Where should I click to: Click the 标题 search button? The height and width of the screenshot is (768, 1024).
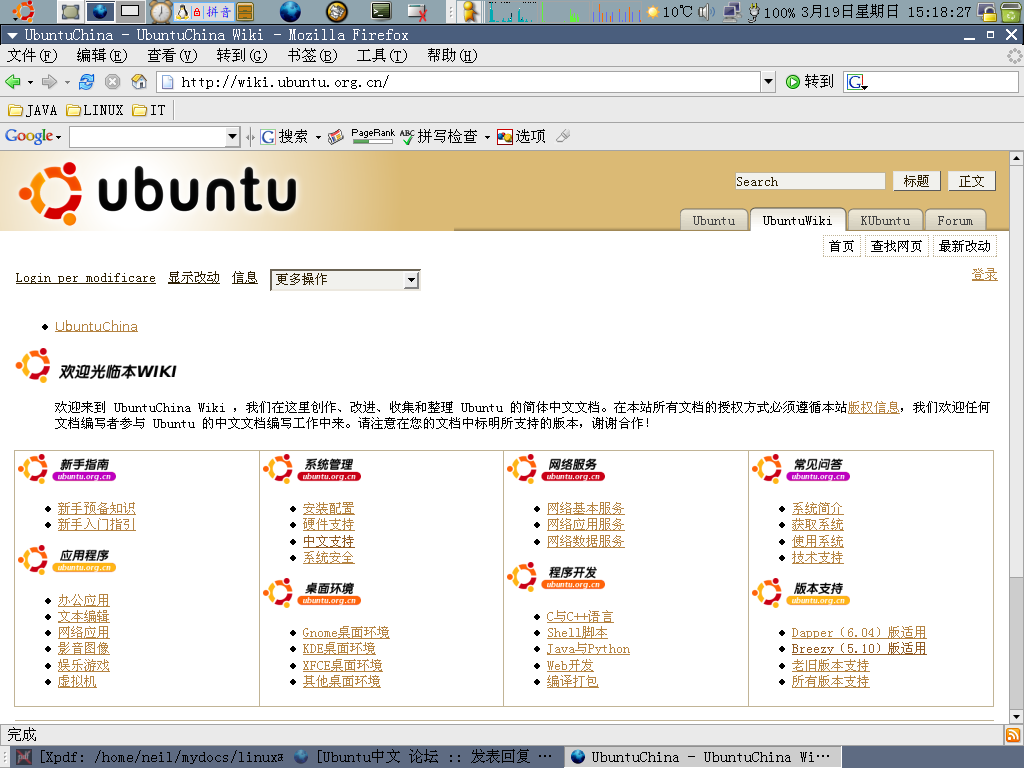(916, 181)
